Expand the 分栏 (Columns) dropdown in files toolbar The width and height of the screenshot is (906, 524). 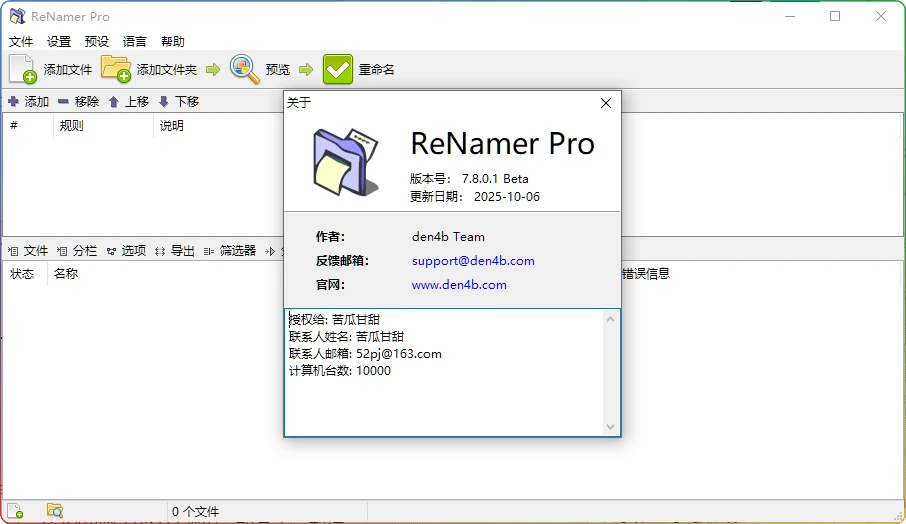(77, 251)
